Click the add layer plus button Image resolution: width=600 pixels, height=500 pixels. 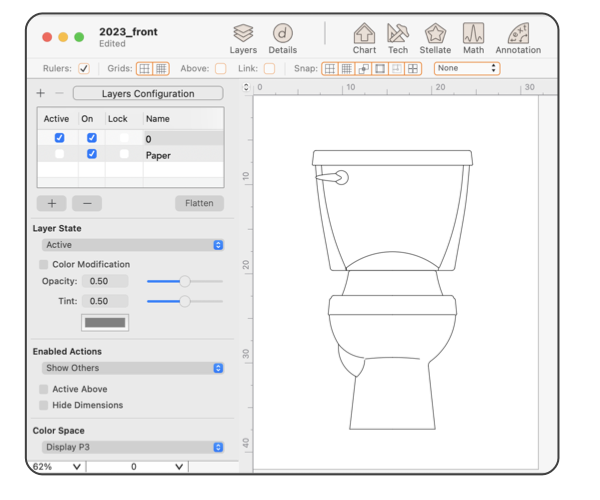[x=52, y=203]
